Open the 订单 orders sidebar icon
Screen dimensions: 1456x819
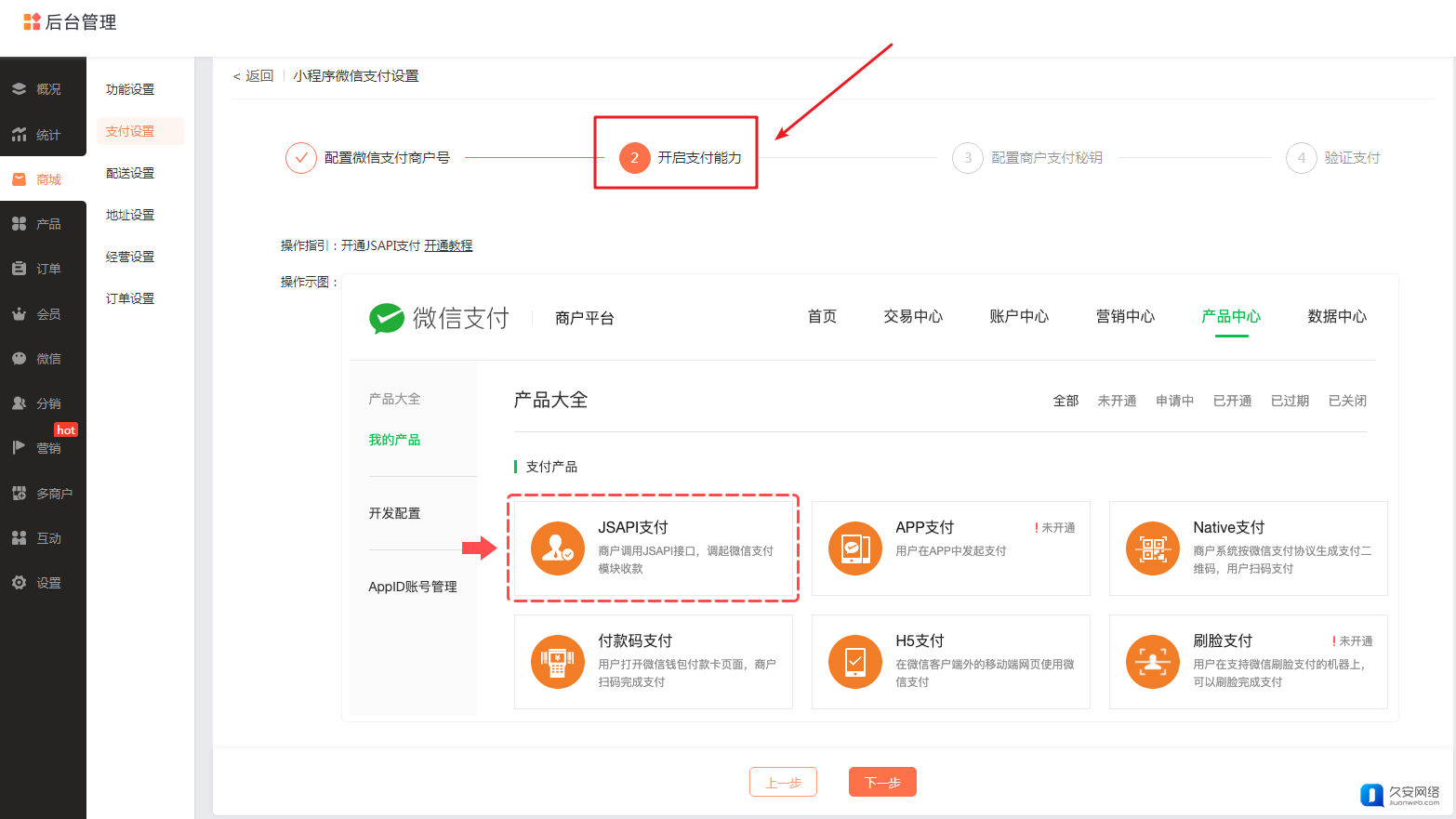point(19,269)
